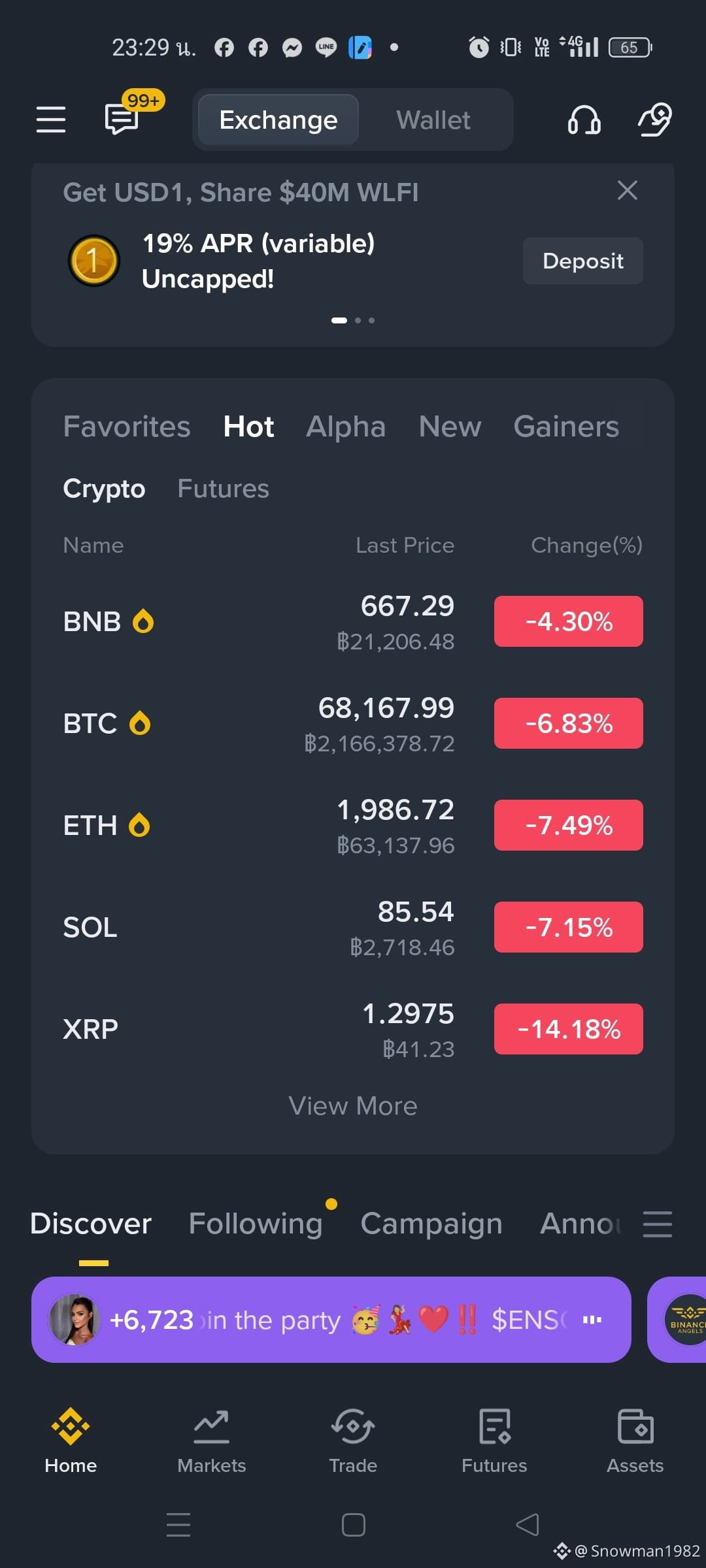Select the Exchange mode toggle
This screenshot has height=1568, width=706.
click(278, 120)
